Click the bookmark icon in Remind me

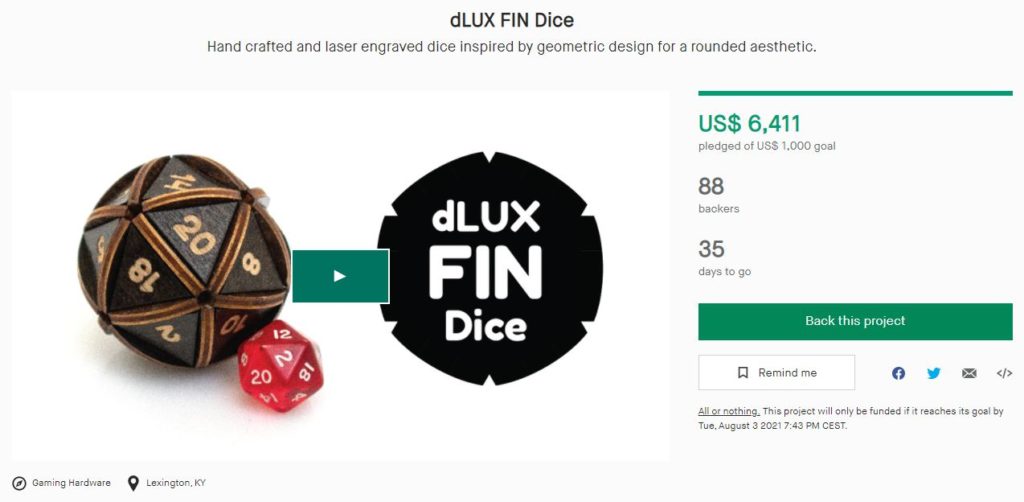tap(743, 373)
